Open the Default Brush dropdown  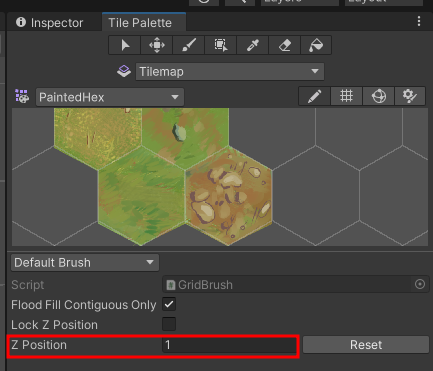pos(85,262)
